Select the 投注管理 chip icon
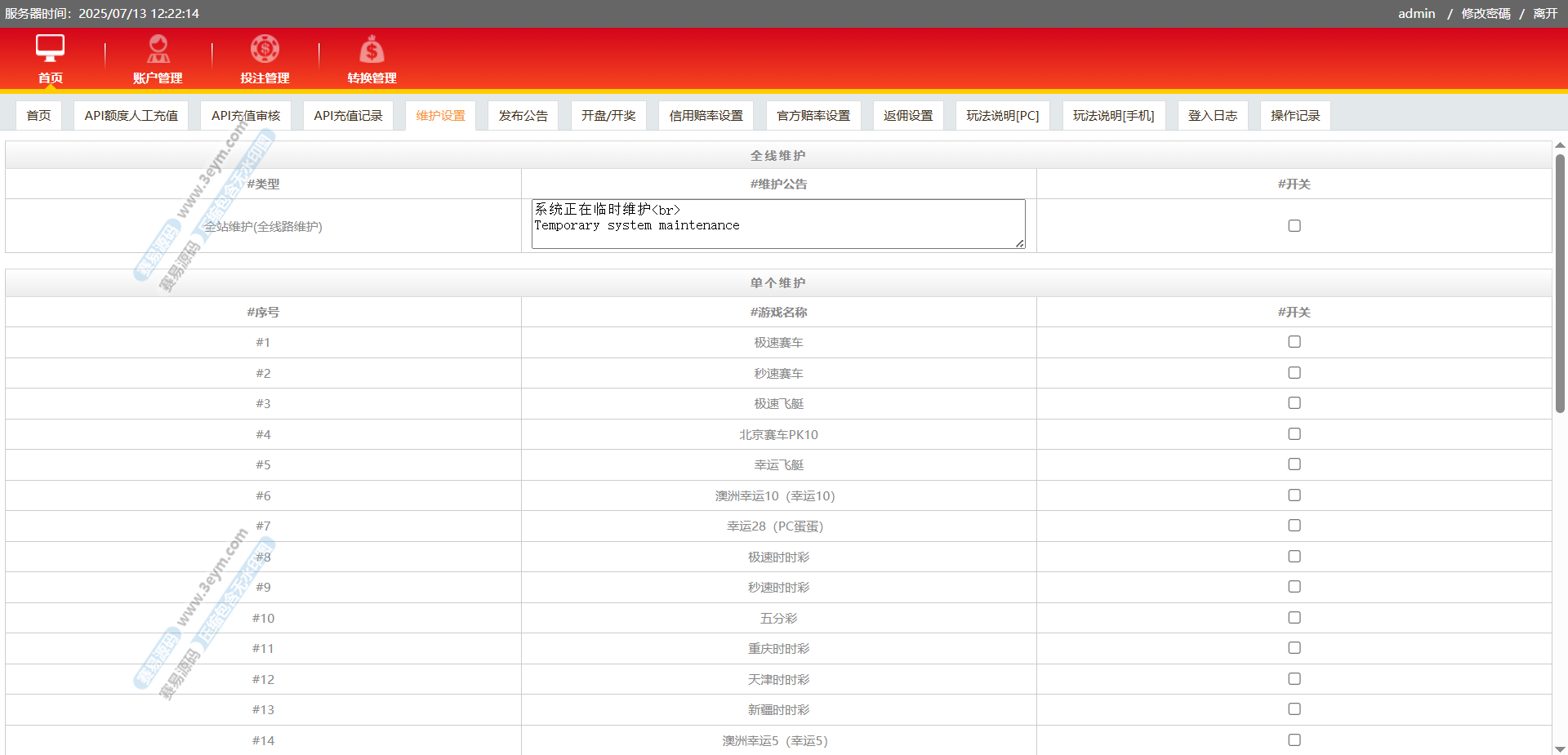1568x755 pixels. pos(265,49)
